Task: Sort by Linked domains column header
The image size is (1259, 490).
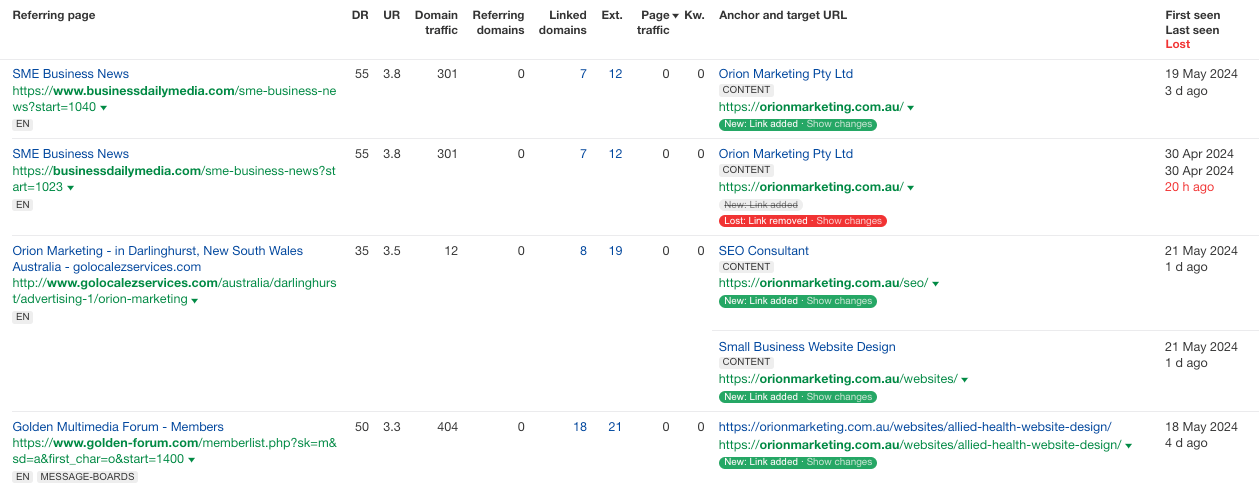Action: coord(563,23)
